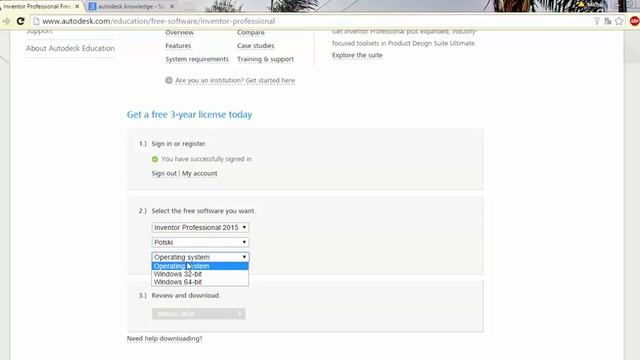Click the Sign out link
The image size is (640, 360).
[164, 173]
